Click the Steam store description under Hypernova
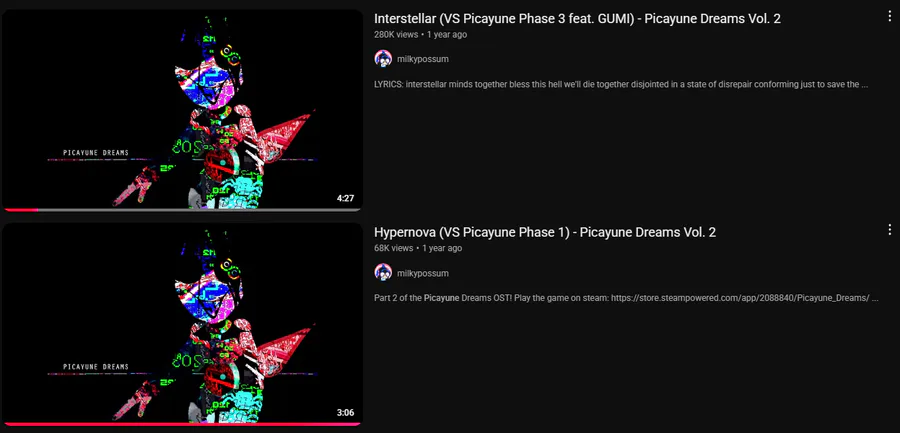The width and height of the screenshot is (900, 433). tap(626, 298)
